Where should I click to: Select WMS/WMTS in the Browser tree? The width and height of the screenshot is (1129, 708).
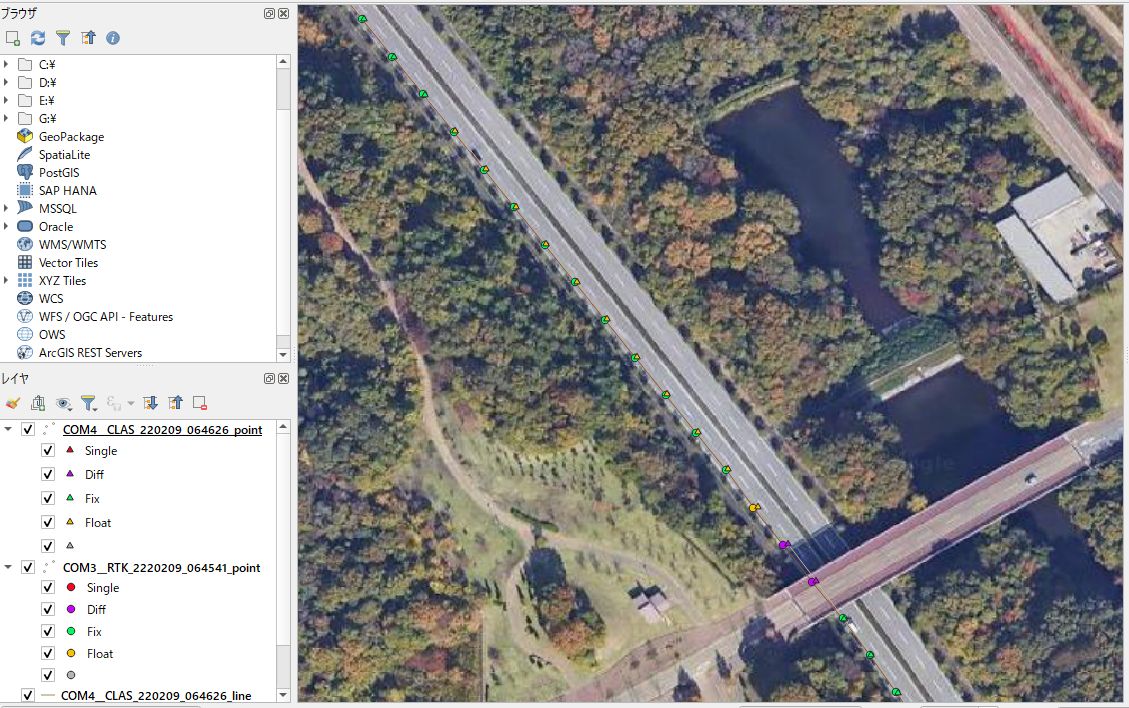click(72, 245)
